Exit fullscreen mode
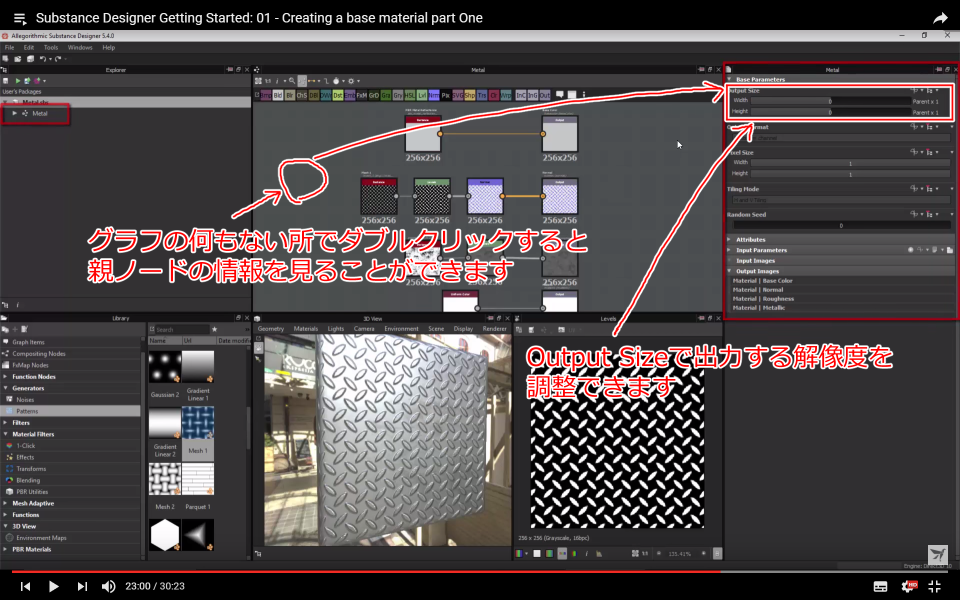The width and height of the screenshot is (960, 600). [x=934, y=587]
